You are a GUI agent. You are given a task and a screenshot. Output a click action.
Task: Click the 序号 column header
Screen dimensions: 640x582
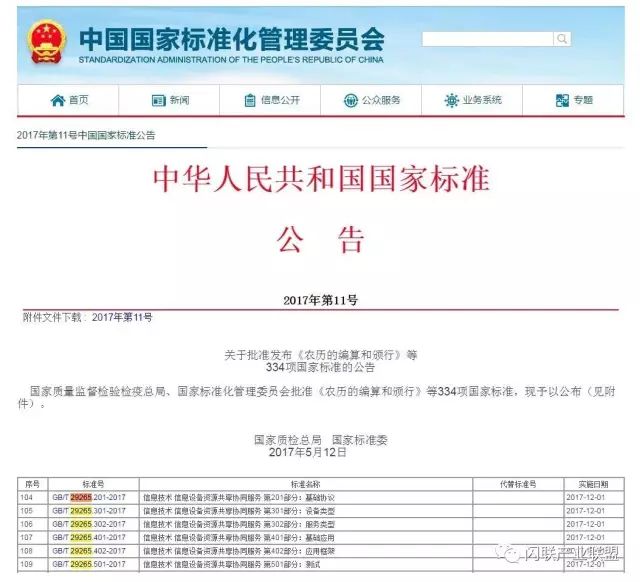click(32, 484)
